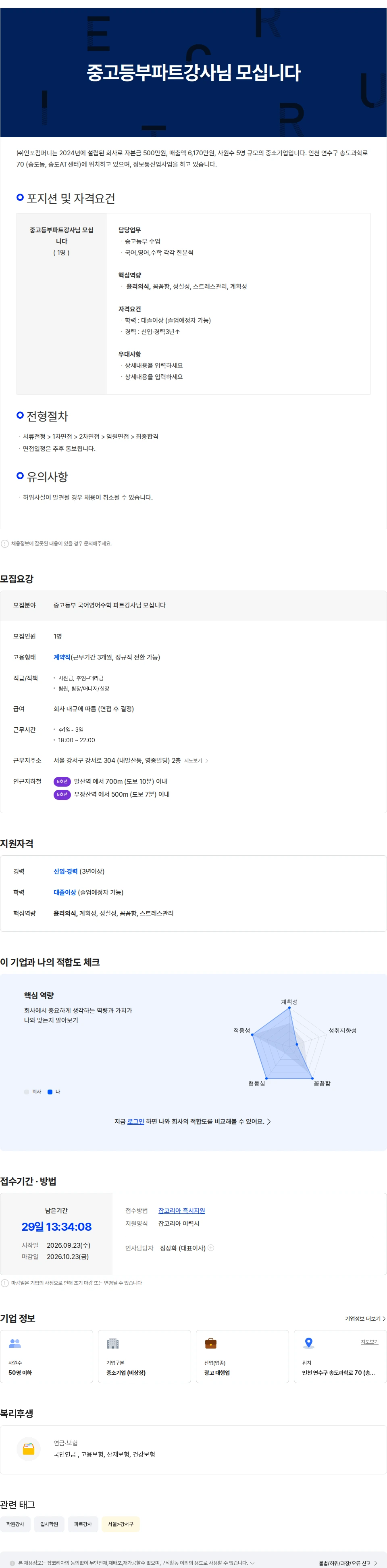This screenshot has width=387, height=1568.
Task: Click the 국민연금, 고용보험 benefits list text
Action: tap(104, 1454)
